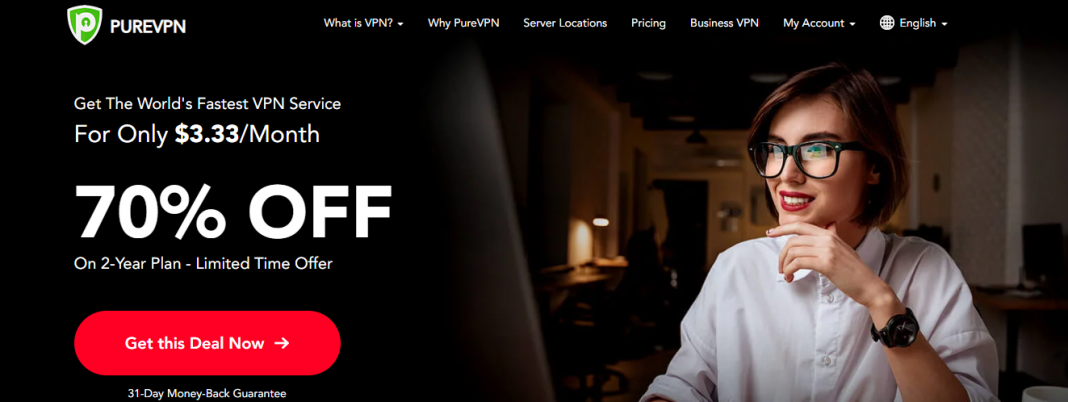Click the PureVPN green shield logo icon
1068x402 pixels.
point(85,26)
